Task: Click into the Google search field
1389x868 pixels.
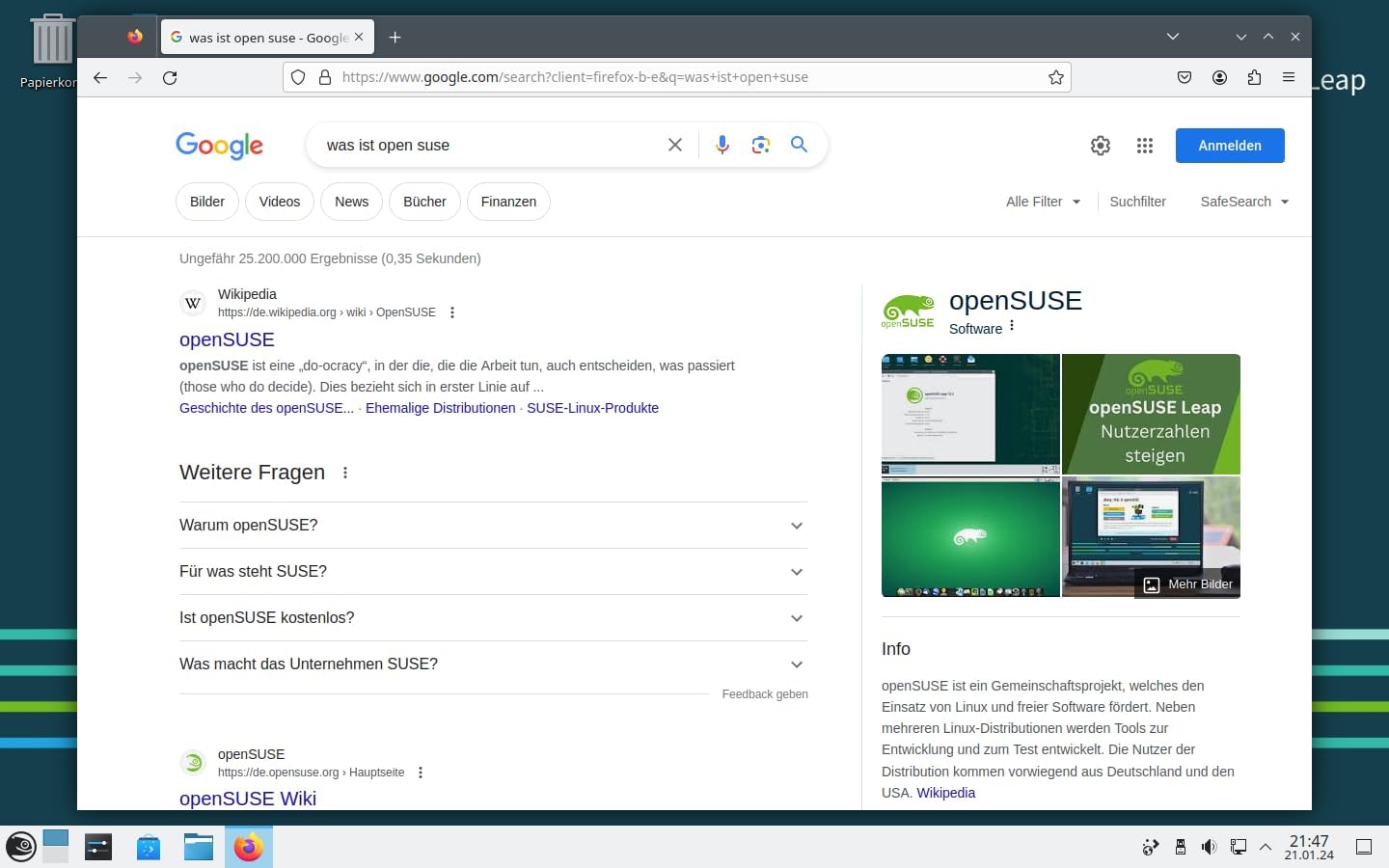Action: [x=482, y=146]
